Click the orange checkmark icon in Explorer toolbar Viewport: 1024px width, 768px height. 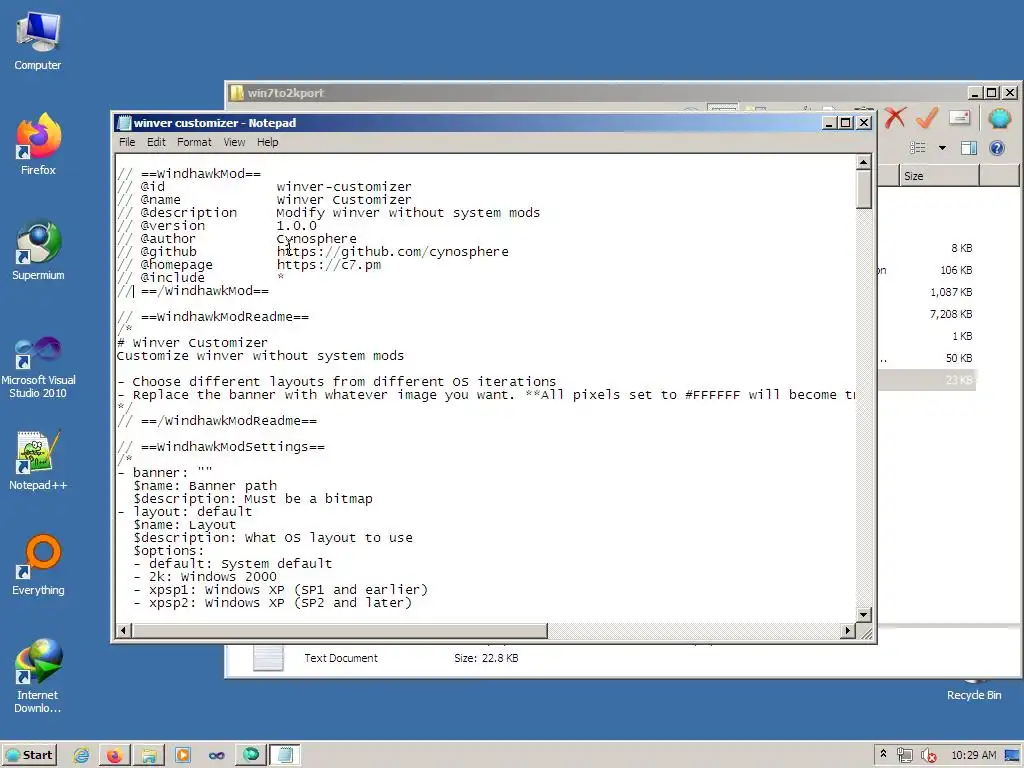[927, 118]
